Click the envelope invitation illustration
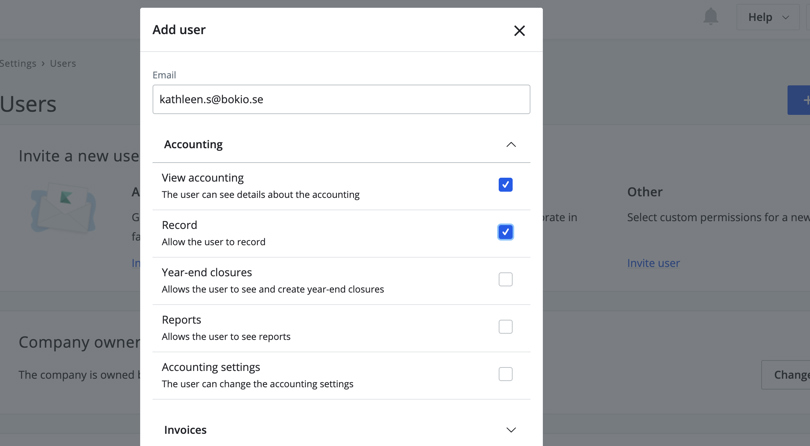810x446 pixels. (x=62, y=212)
